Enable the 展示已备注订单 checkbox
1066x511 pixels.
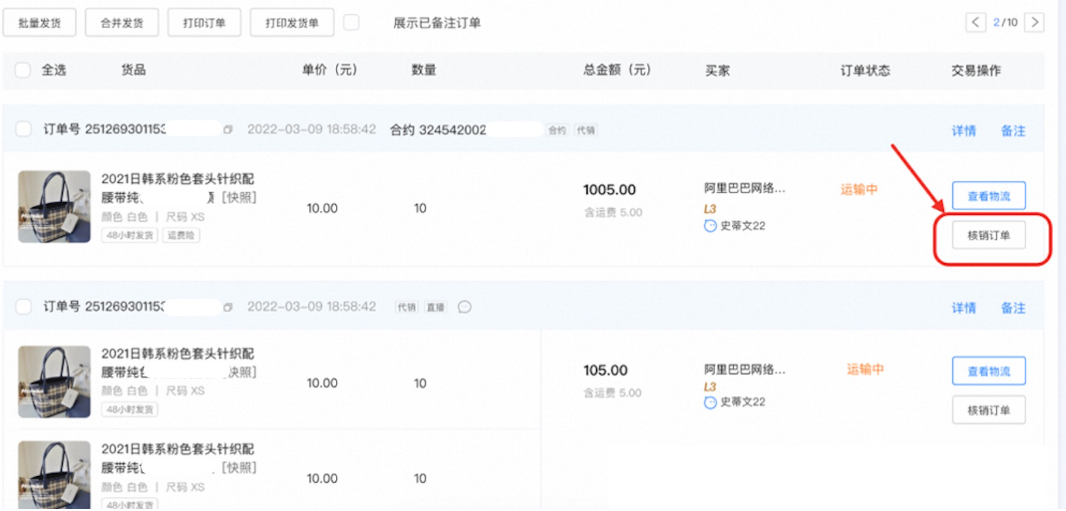351,22
